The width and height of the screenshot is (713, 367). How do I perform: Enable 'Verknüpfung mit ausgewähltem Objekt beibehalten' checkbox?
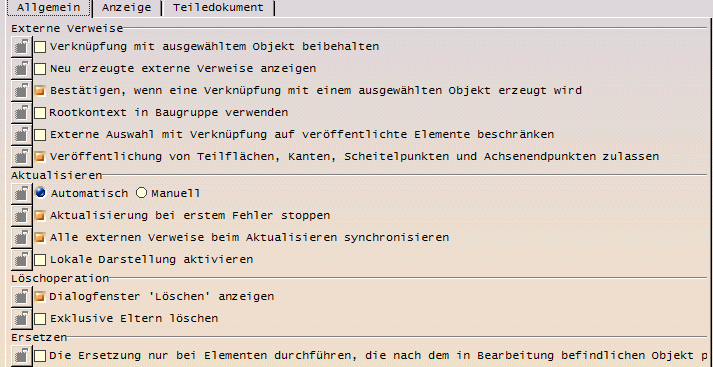pos(40,46)
